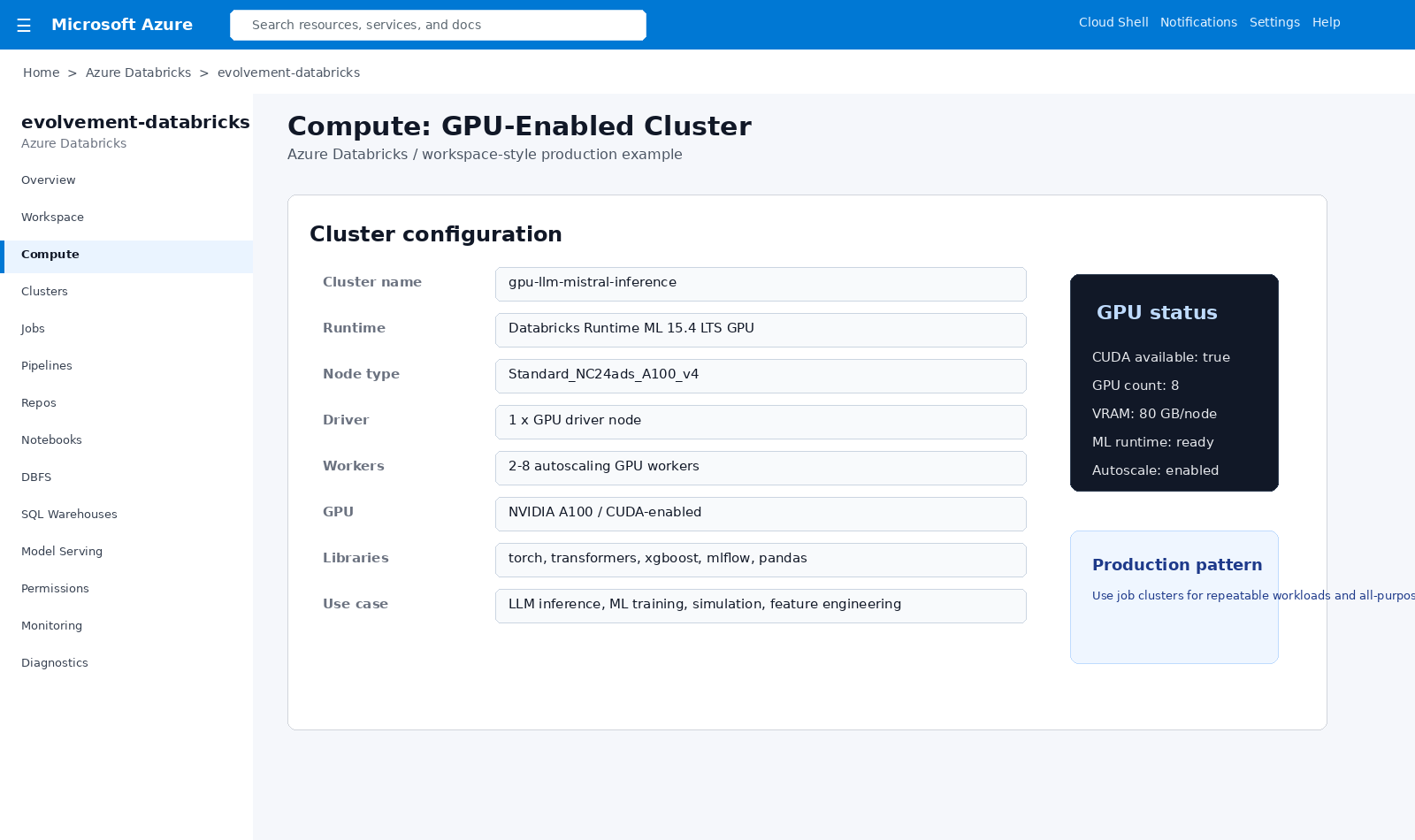
Task: Open Jobs in sidebar
Action: 126,329
